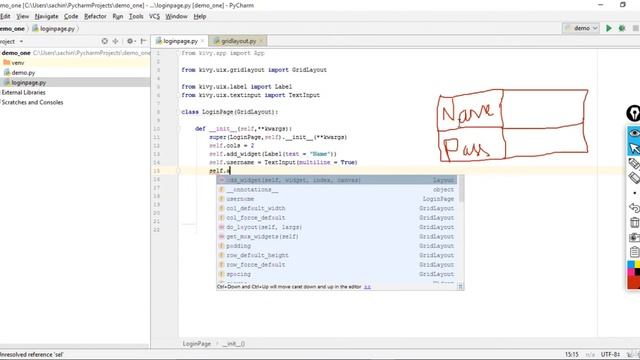Click the camera screenshot icon in drawing toolbar
Screen dimensions: 640x360
pos(634,237)
